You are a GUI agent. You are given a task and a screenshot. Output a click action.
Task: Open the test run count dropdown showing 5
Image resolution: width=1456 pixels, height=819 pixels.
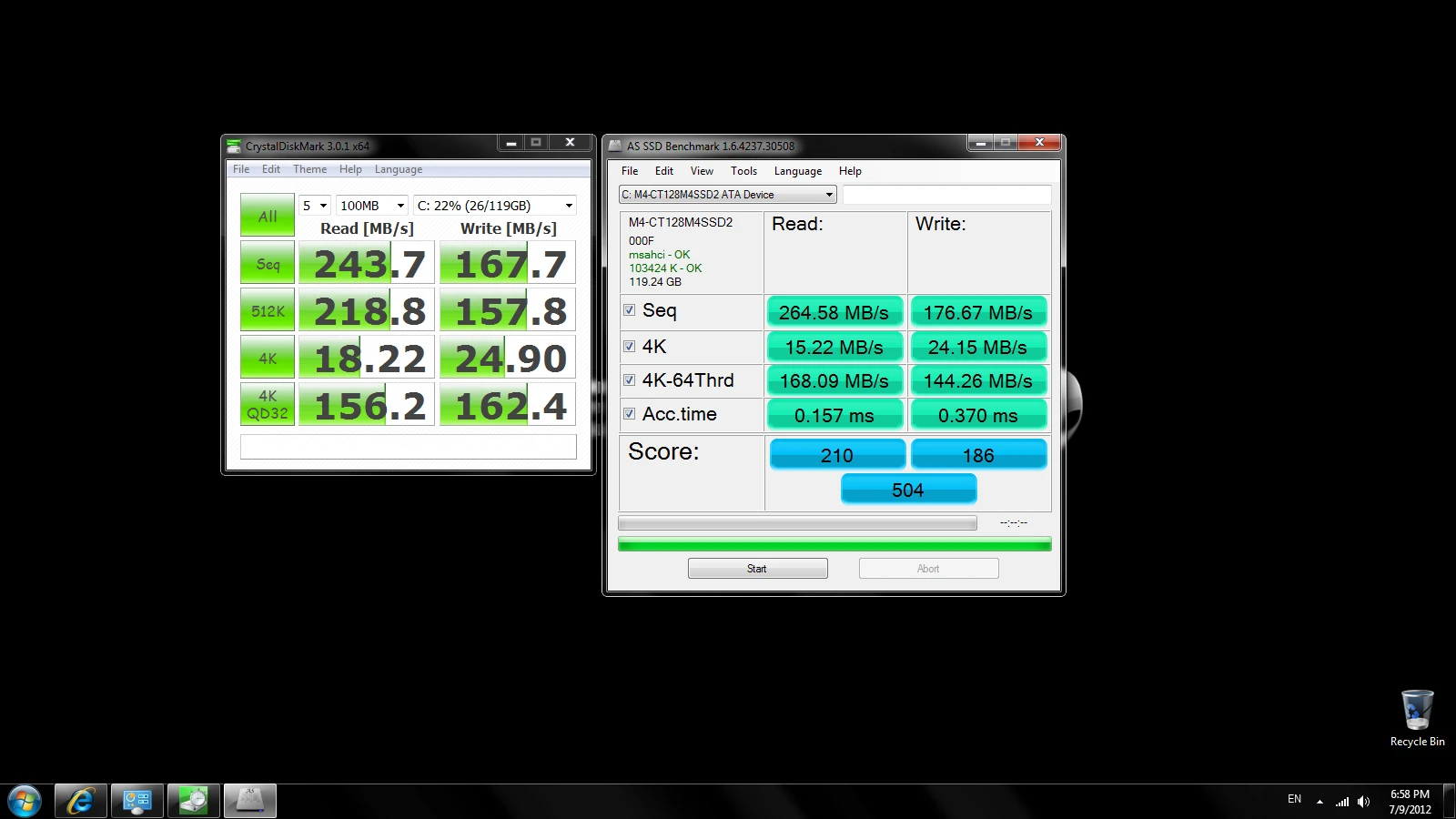click(315, 206)
